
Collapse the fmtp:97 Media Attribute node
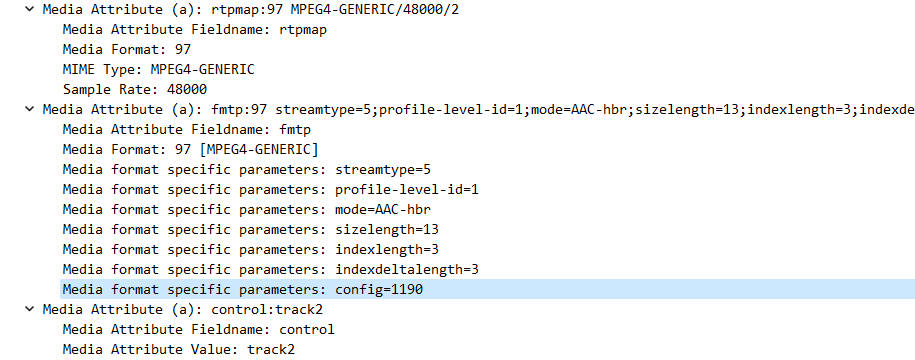click(30, 110)
